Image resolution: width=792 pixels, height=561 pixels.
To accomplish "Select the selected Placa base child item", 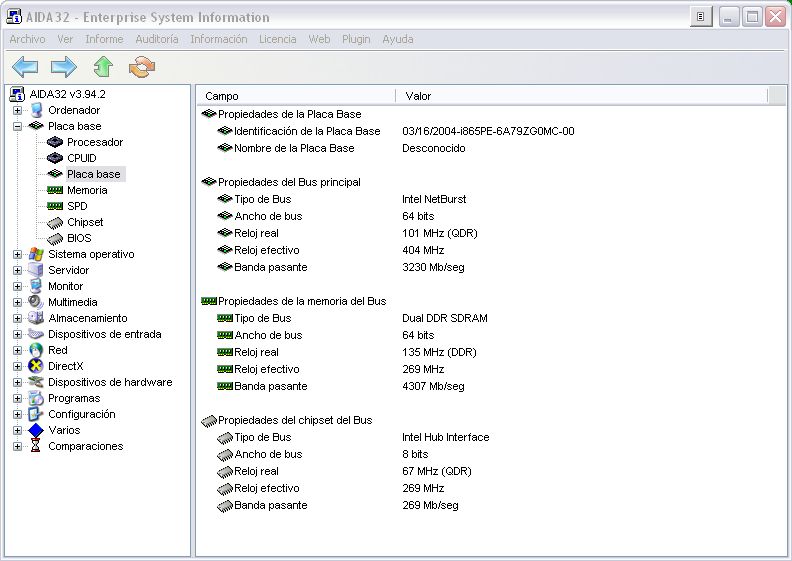I will [94, 174].
